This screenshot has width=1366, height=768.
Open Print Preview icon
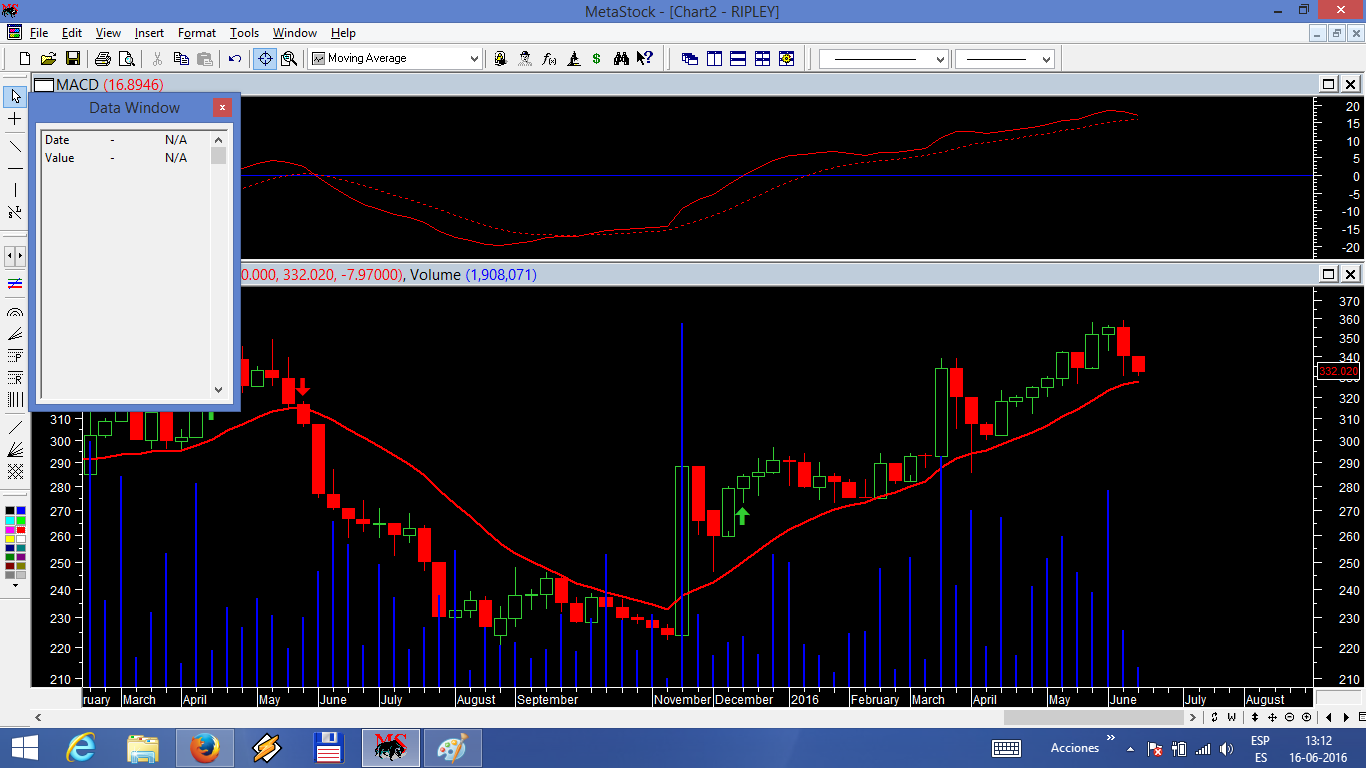coord(126,58)
